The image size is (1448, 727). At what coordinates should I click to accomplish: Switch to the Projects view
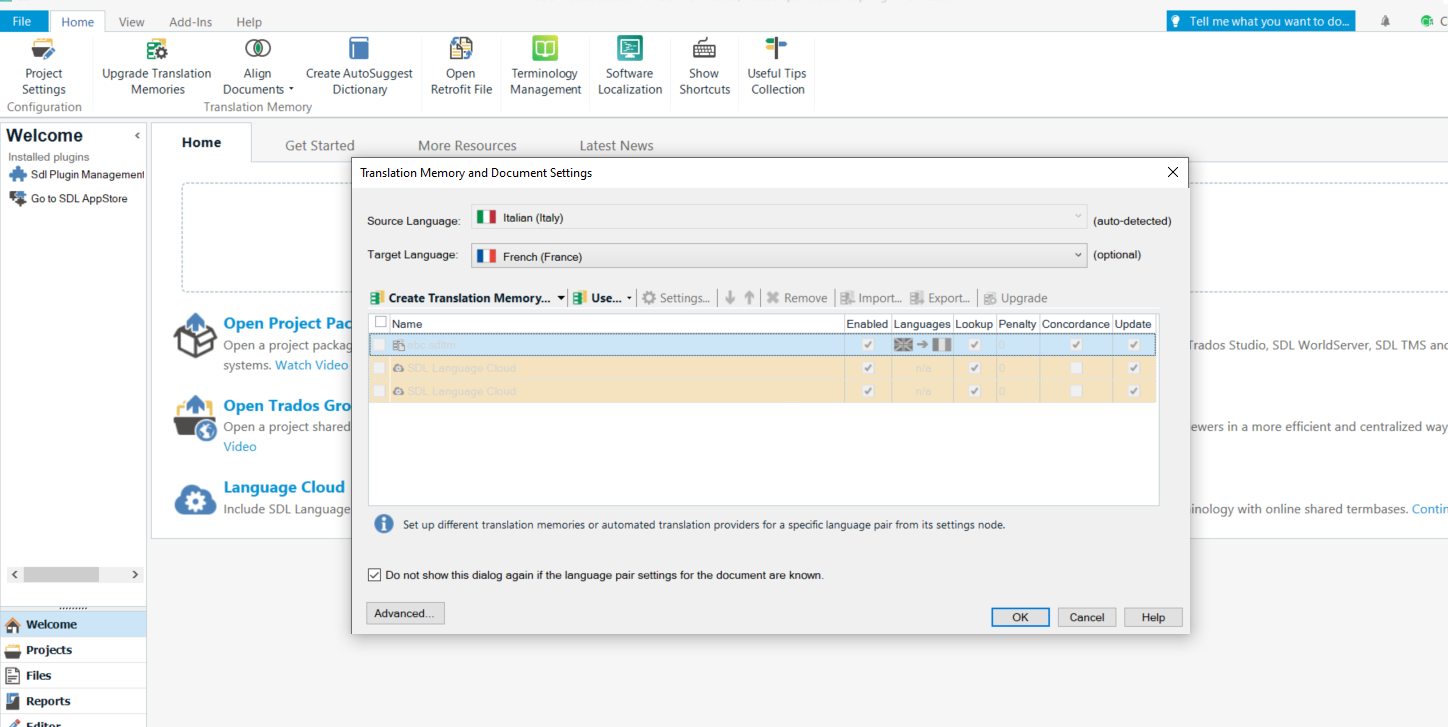[x=73, y=650]
